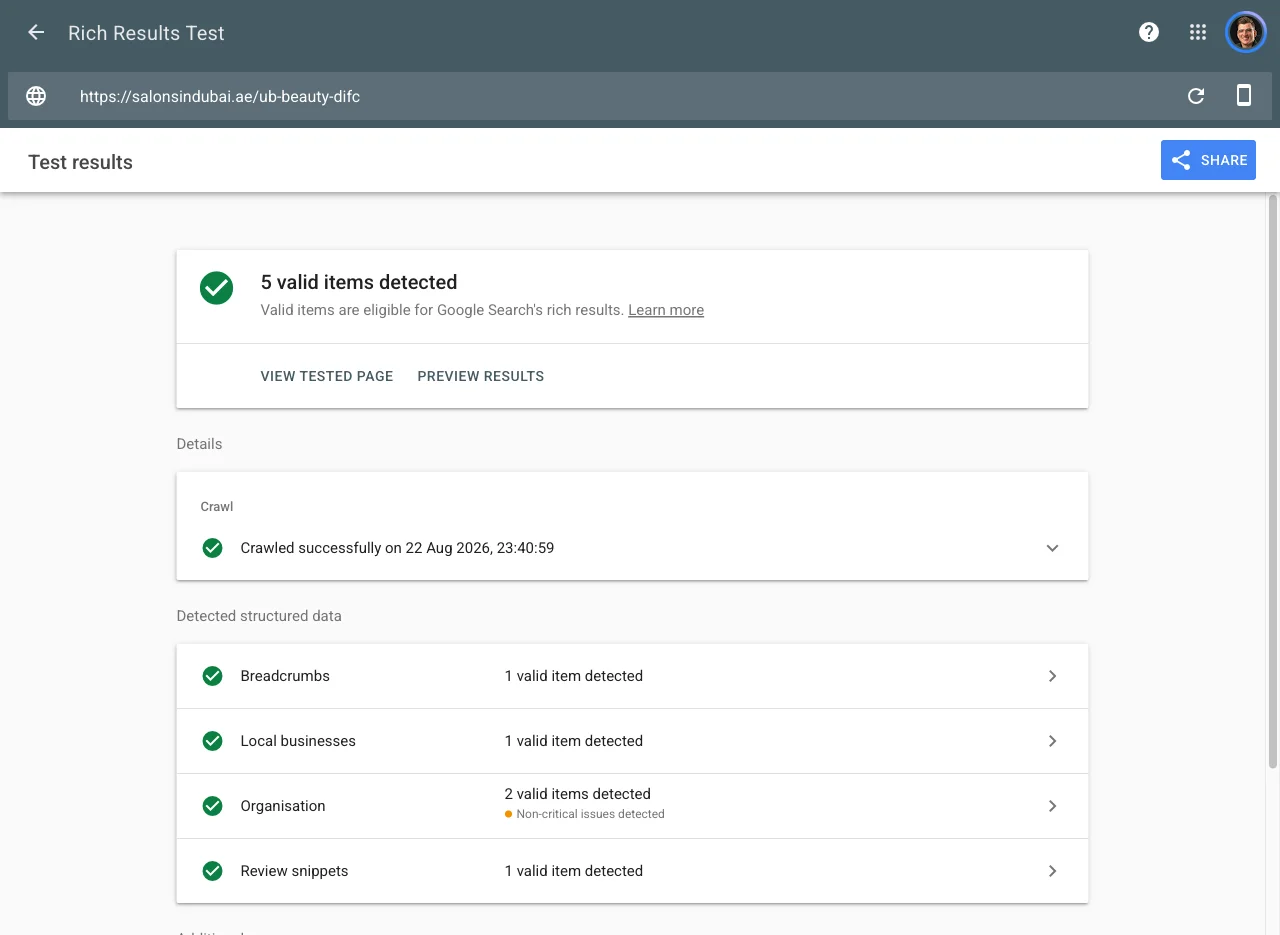Select the Local businesses label

298,741
